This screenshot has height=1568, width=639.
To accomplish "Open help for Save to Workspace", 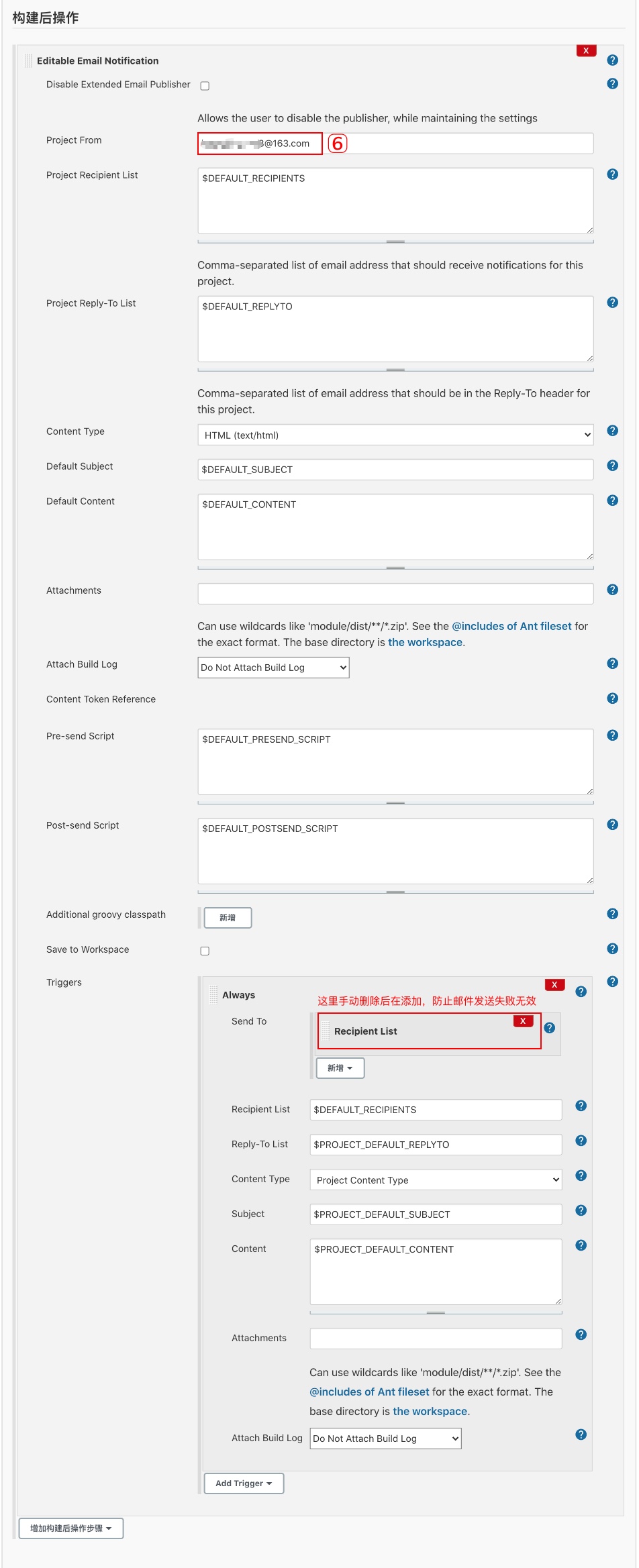I will (612, 949).
